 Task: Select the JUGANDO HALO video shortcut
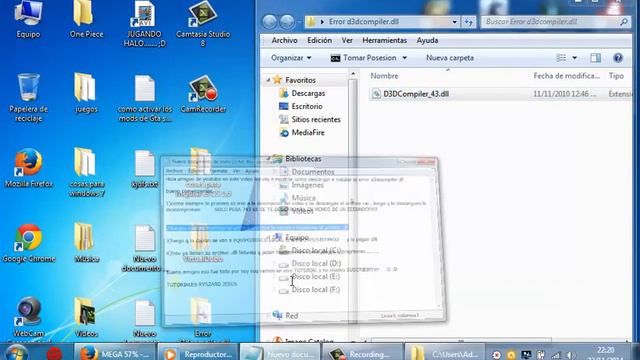[x=144, y=24]
